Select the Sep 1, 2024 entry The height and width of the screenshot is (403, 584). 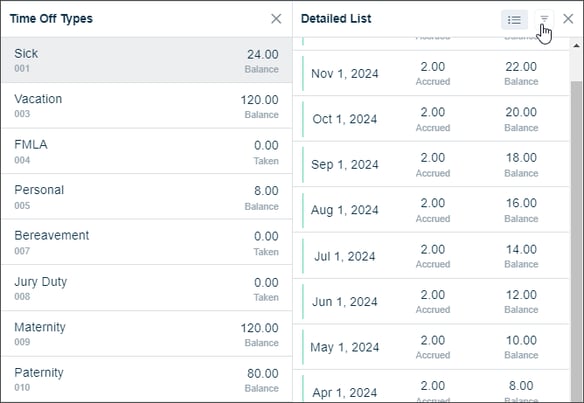coord(431,164)
